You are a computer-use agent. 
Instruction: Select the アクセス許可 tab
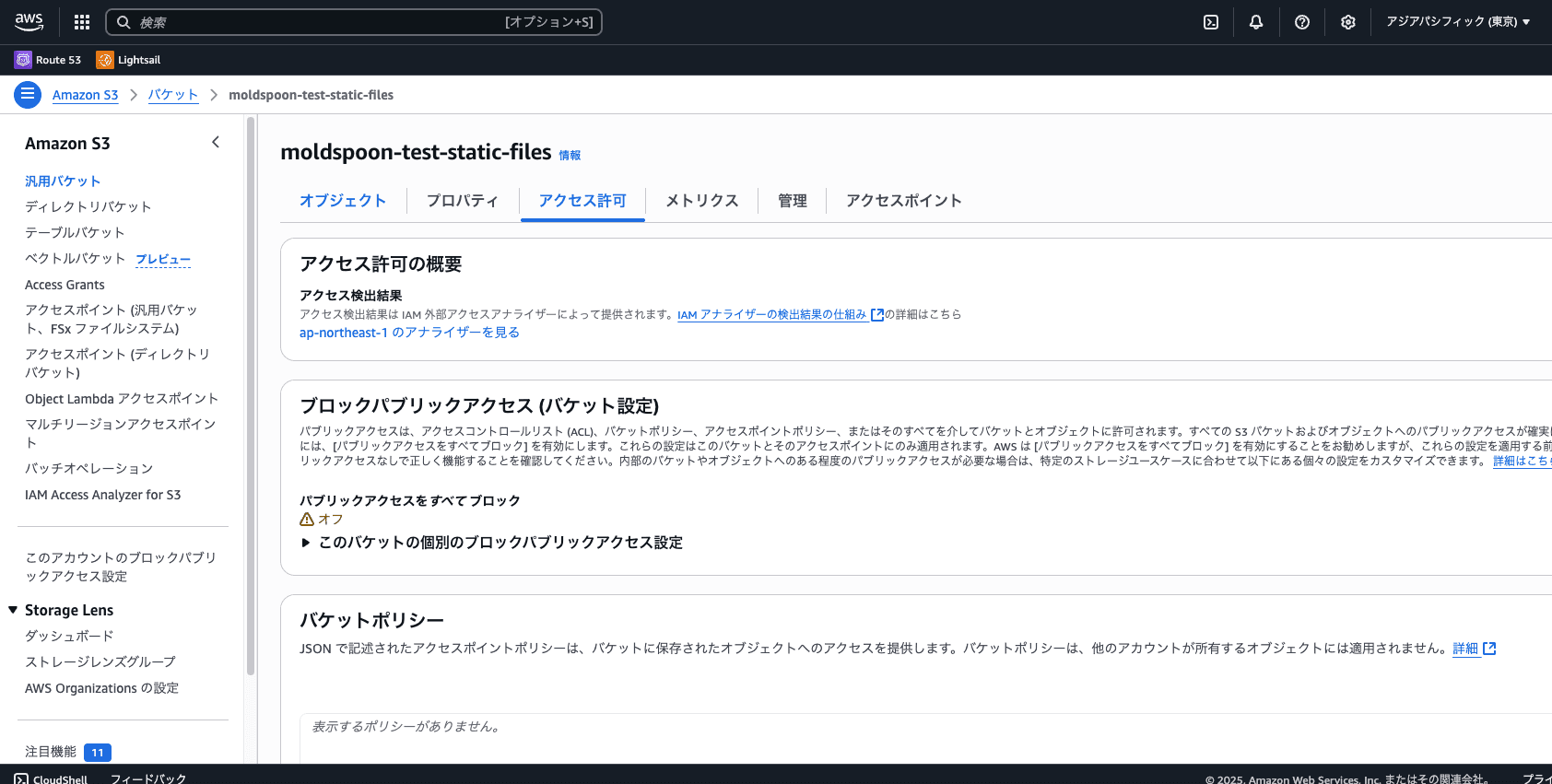(x=582, y=201)
